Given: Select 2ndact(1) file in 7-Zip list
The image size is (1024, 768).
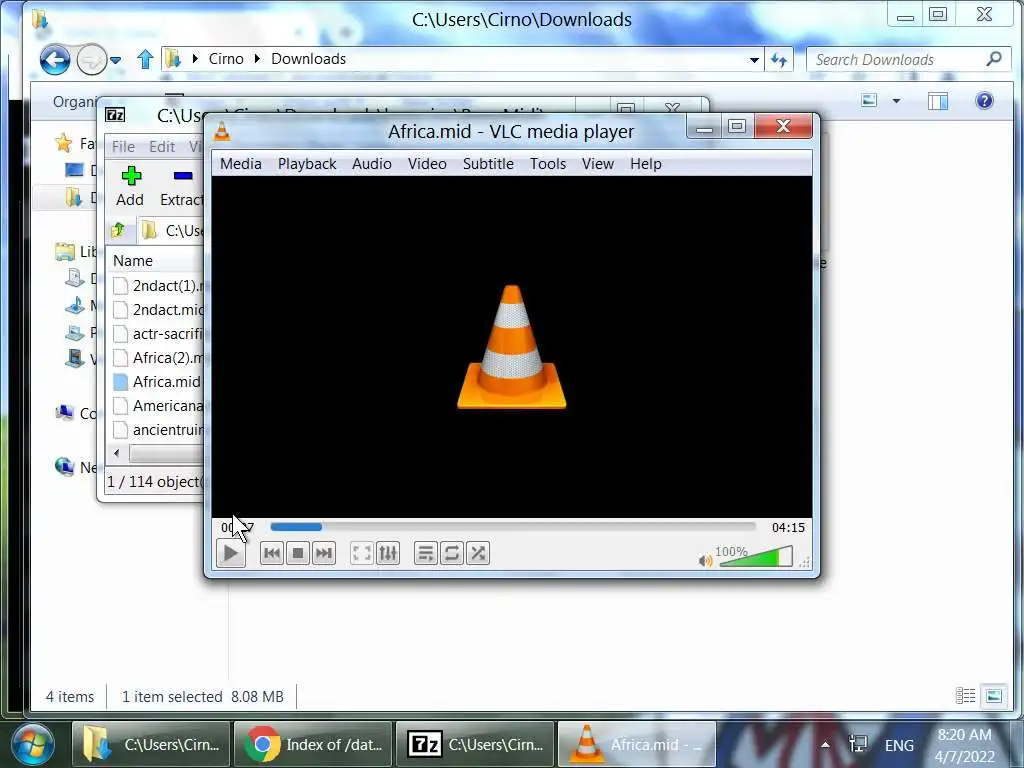Looking at the screenshot, I should pos(157,286).
